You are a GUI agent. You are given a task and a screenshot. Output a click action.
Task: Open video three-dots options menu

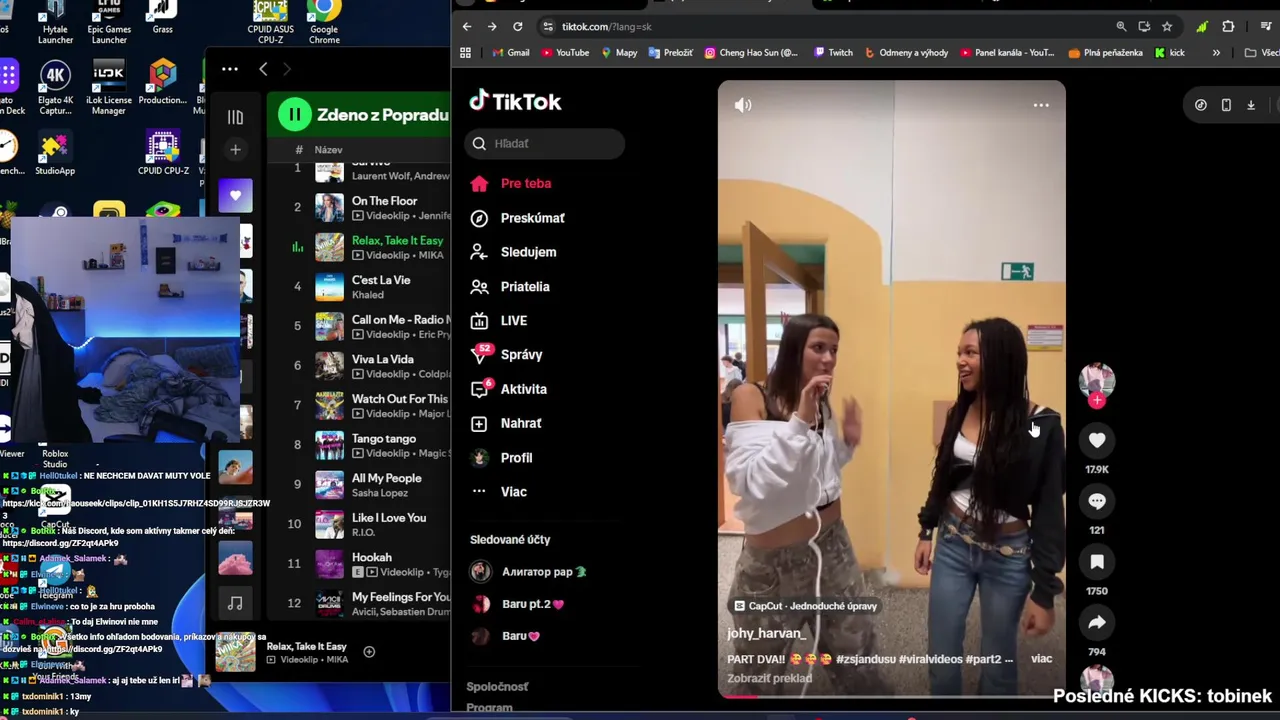click(1041, 105)
